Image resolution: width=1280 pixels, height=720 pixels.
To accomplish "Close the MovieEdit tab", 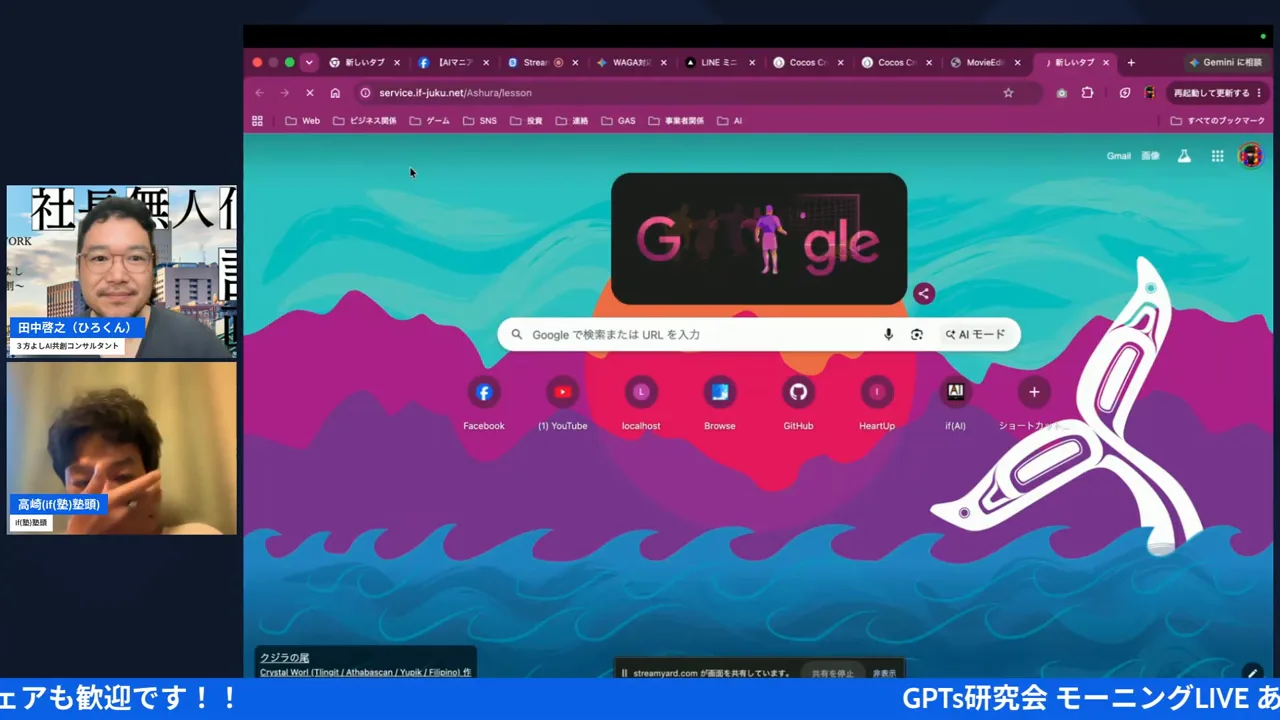I will tap(1018, 62).
